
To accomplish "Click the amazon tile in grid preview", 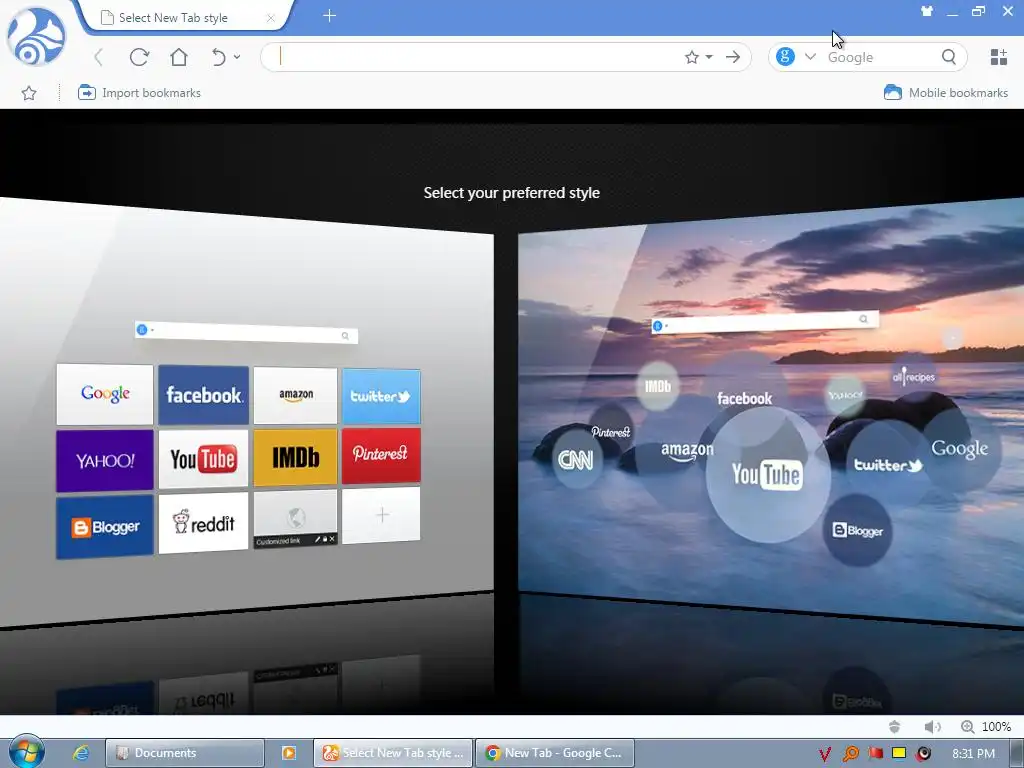I will click(x=295, y=395).
